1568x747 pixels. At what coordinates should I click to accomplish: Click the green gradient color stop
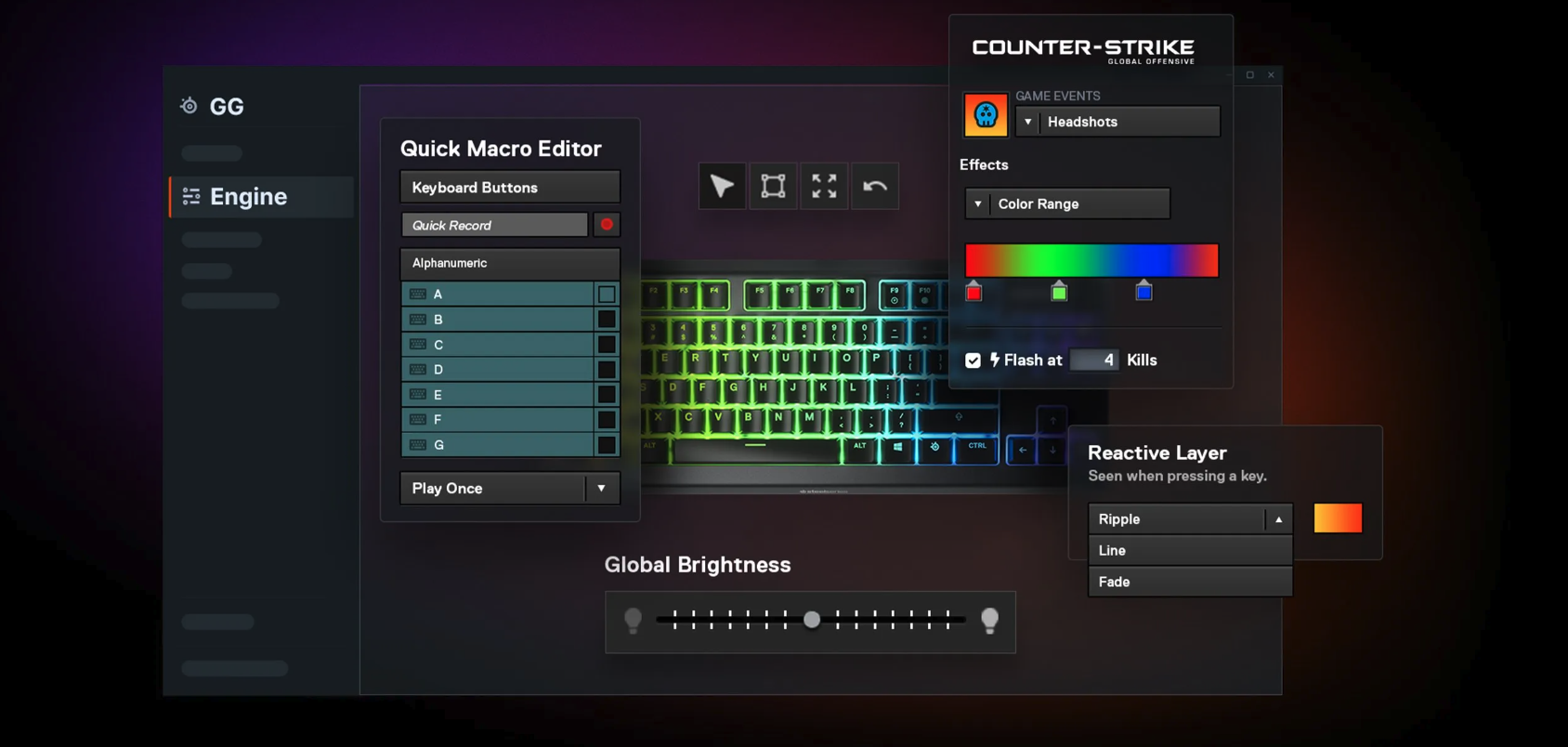(1059, 292)
